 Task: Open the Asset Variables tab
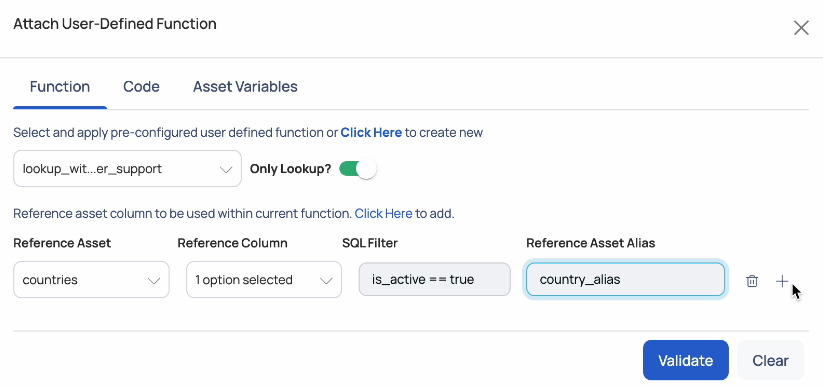(x=245, y=87)
